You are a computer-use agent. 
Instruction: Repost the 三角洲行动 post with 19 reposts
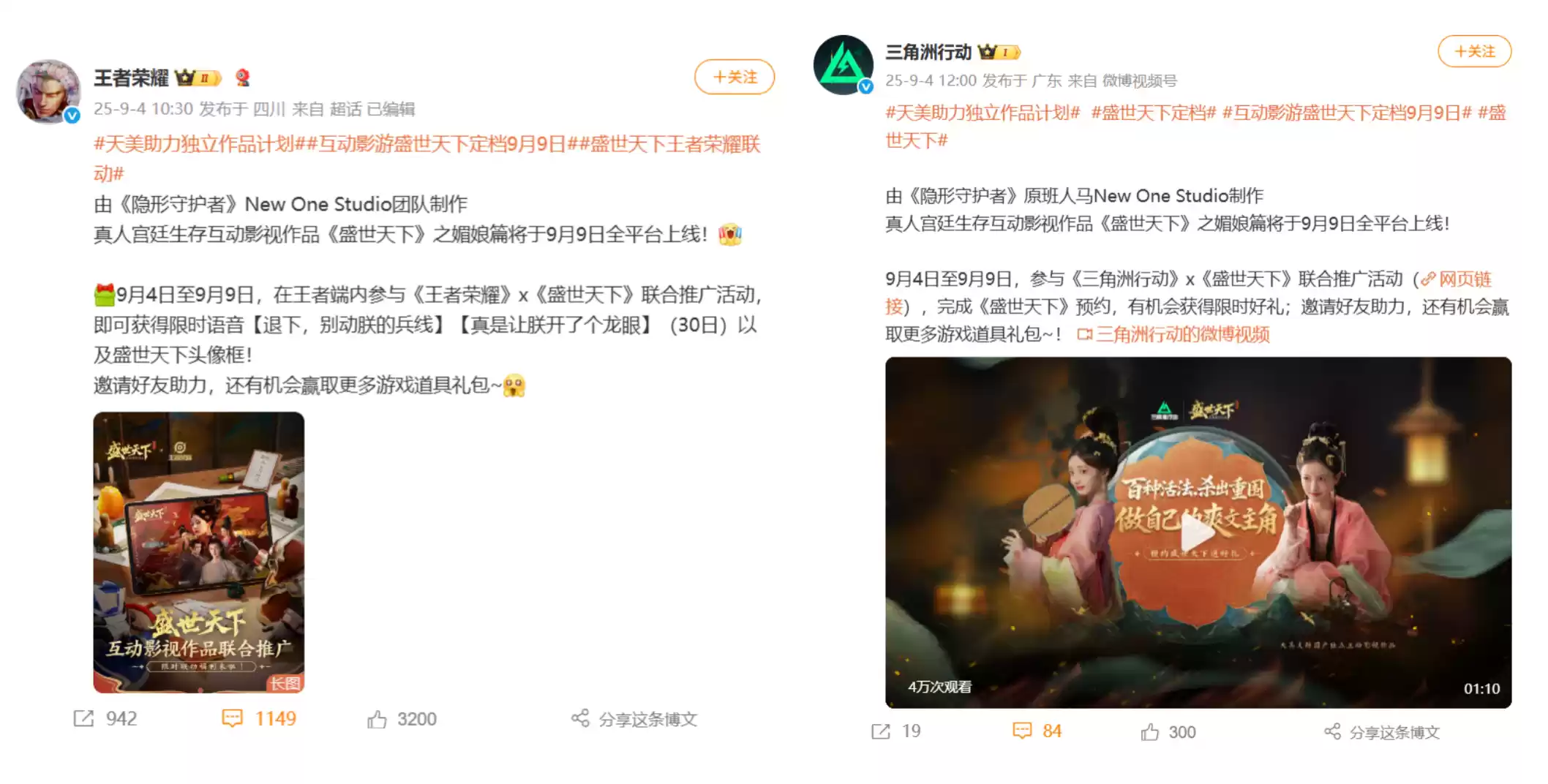(896, 731)
